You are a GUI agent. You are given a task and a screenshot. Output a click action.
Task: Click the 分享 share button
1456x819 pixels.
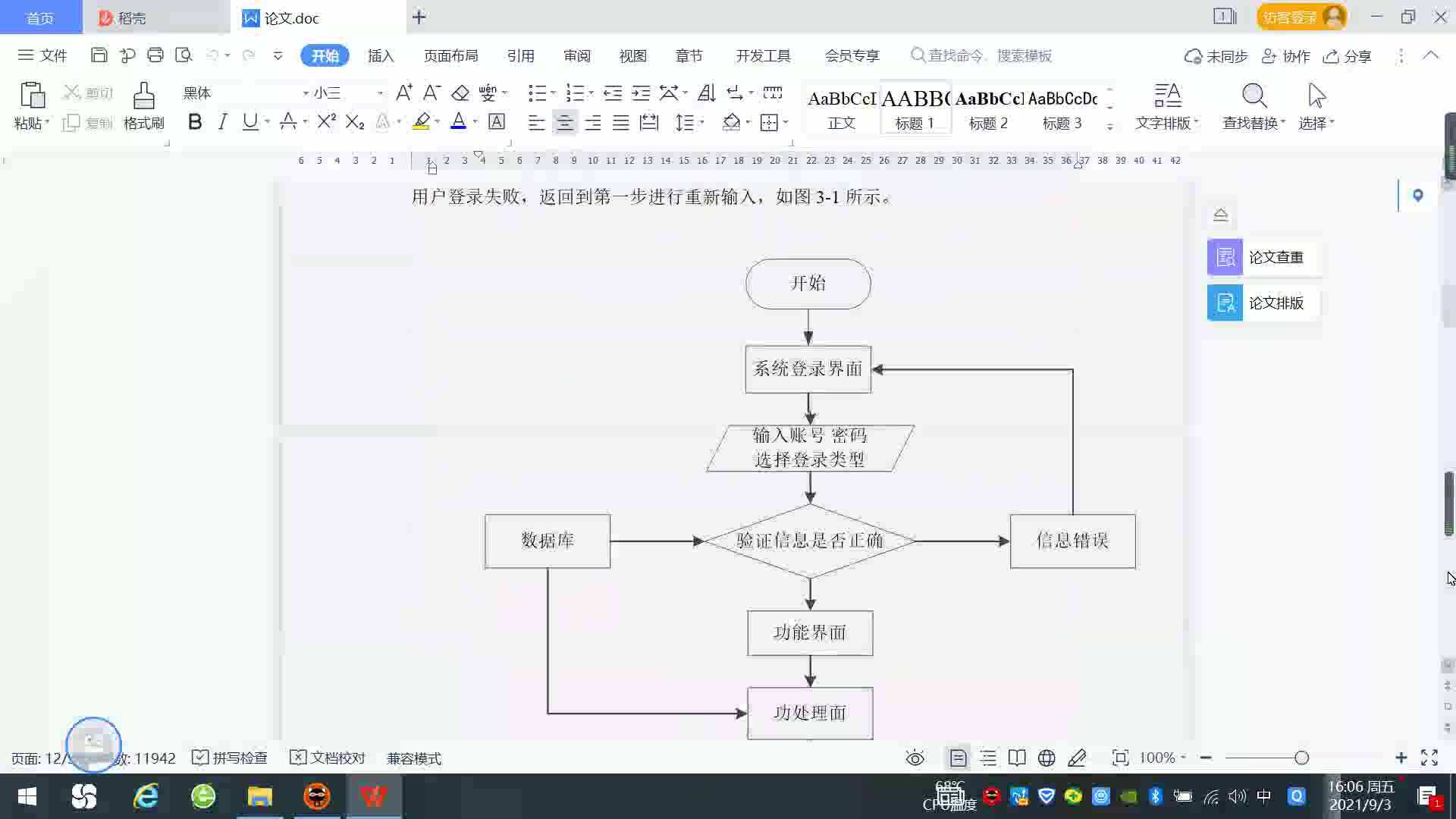click(1348, 56)
